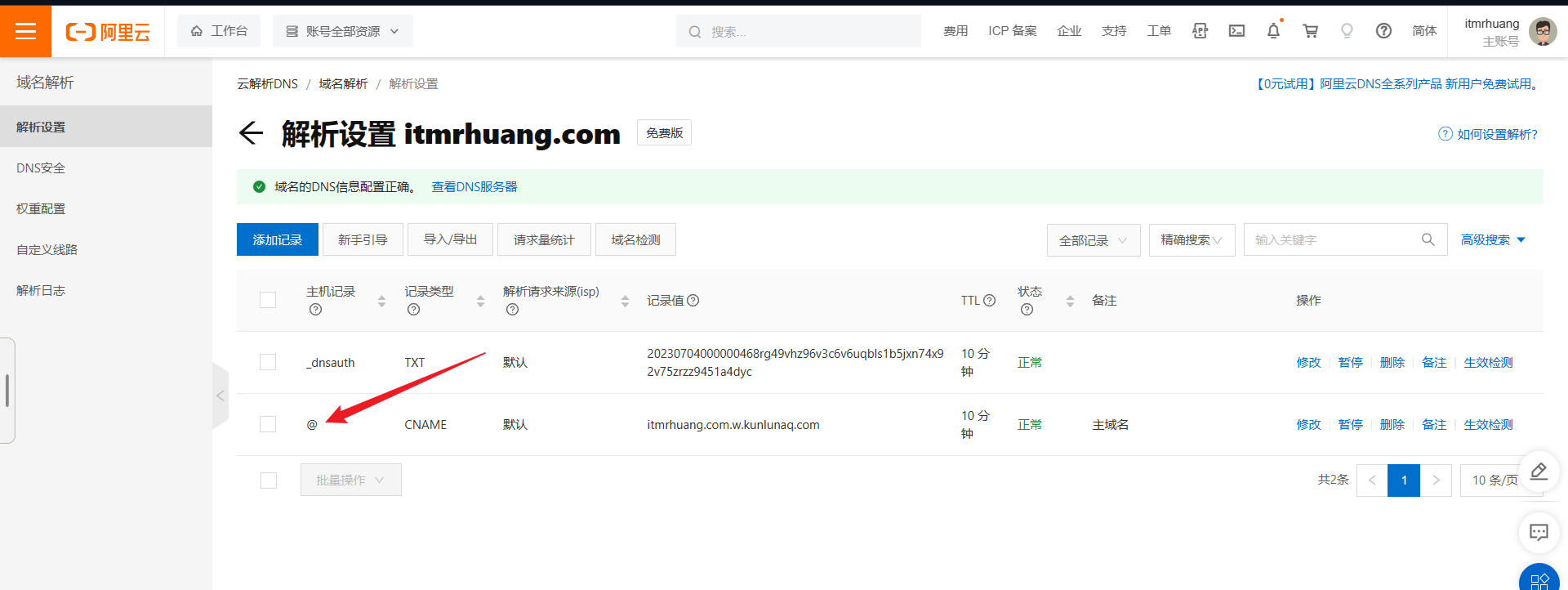This screenshot has width=1568, height=590.
Task: Open the 精确搜索 dropdown
Action: [1192, 240]
